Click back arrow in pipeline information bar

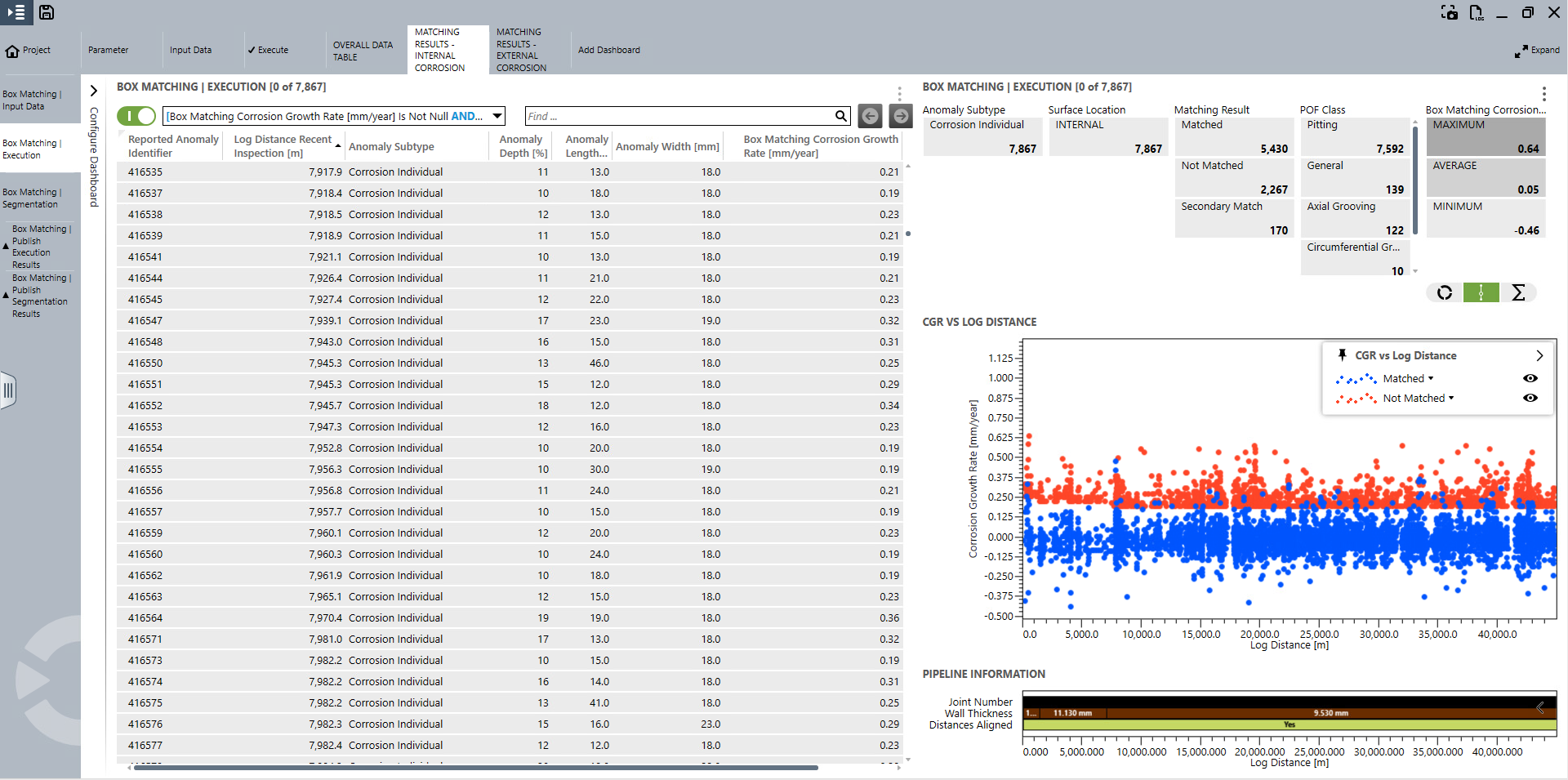coord(1540,707)
